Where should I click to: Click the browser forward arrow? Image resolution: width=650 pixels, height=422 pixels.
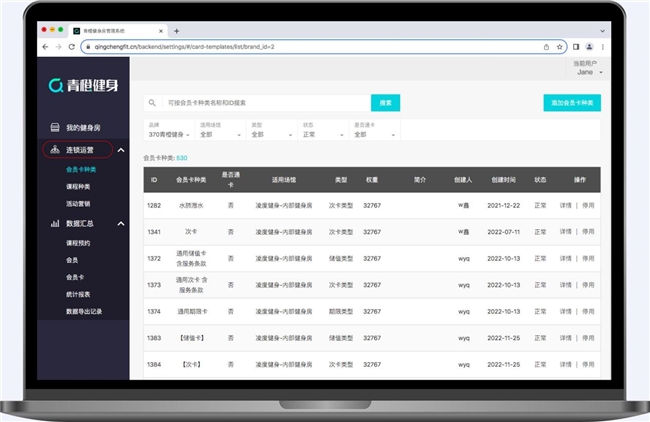click(58, 47)
